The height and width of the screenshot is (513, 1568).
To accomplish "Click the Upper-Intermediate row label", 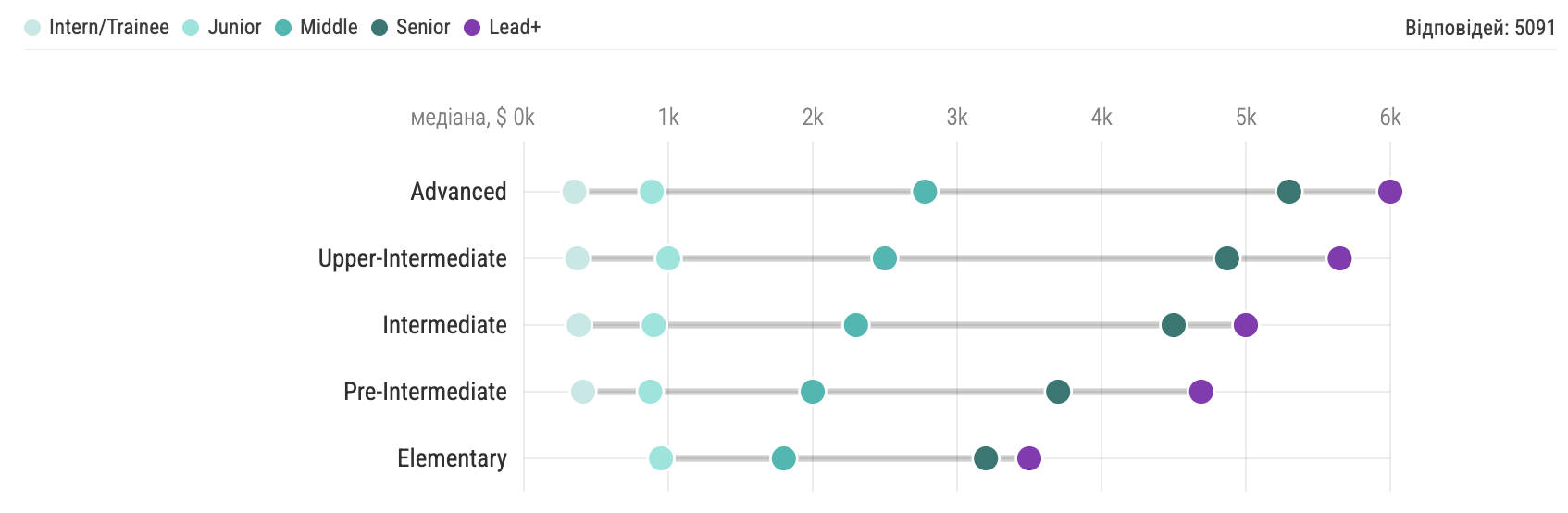I will point(413,258).
